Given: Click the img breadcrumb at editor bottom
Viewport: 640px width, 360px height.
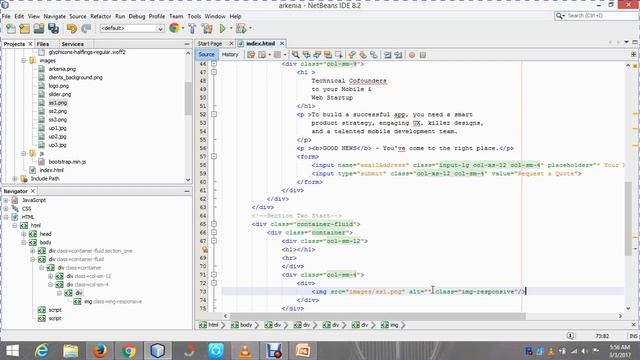Looking at the screenshot, I should pos(390,325).
